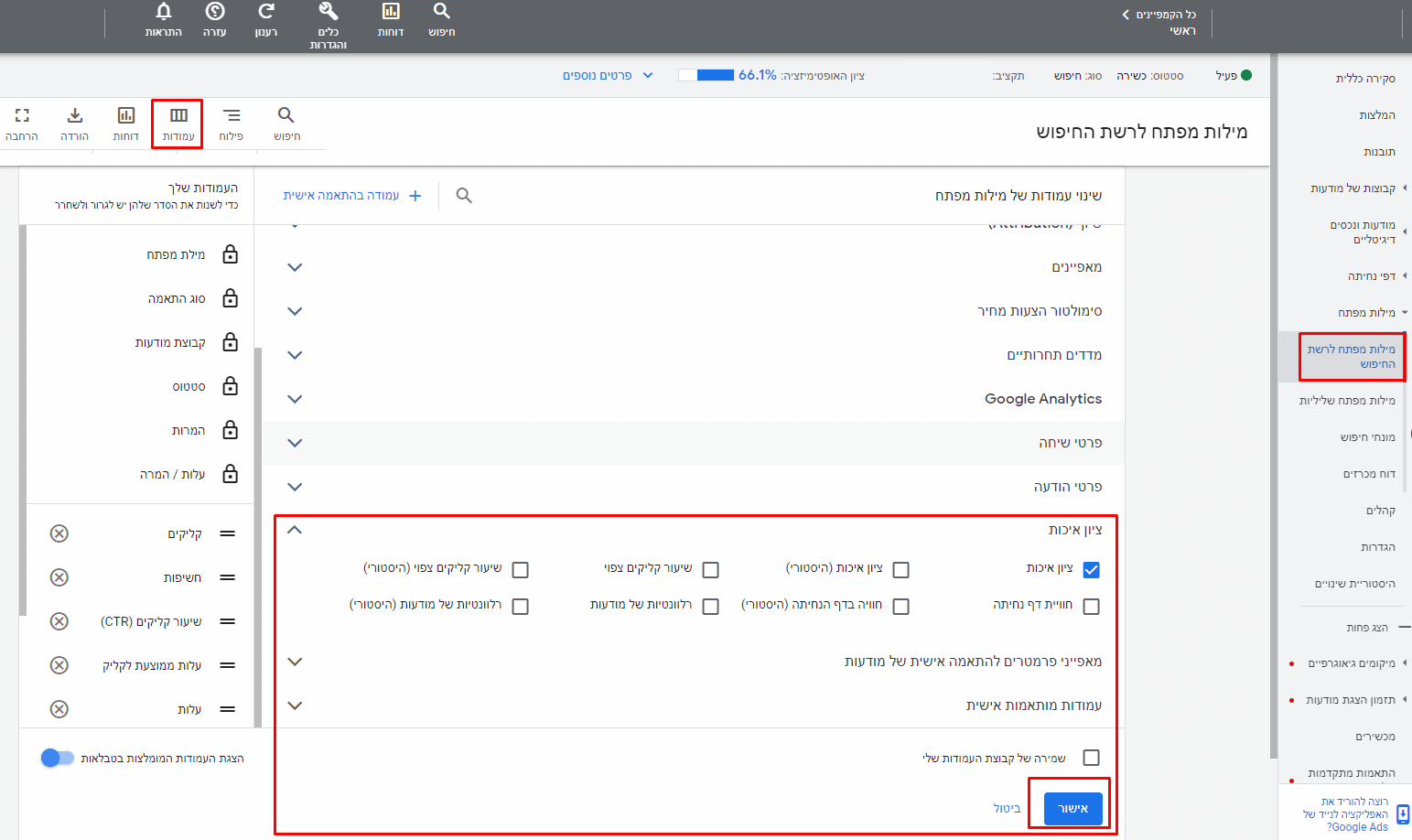Image resolution: width=1412 pixels, height=840 pixels.
Task: Open מונחי חיפוש in sidebar
Action: click(1367, 437)
